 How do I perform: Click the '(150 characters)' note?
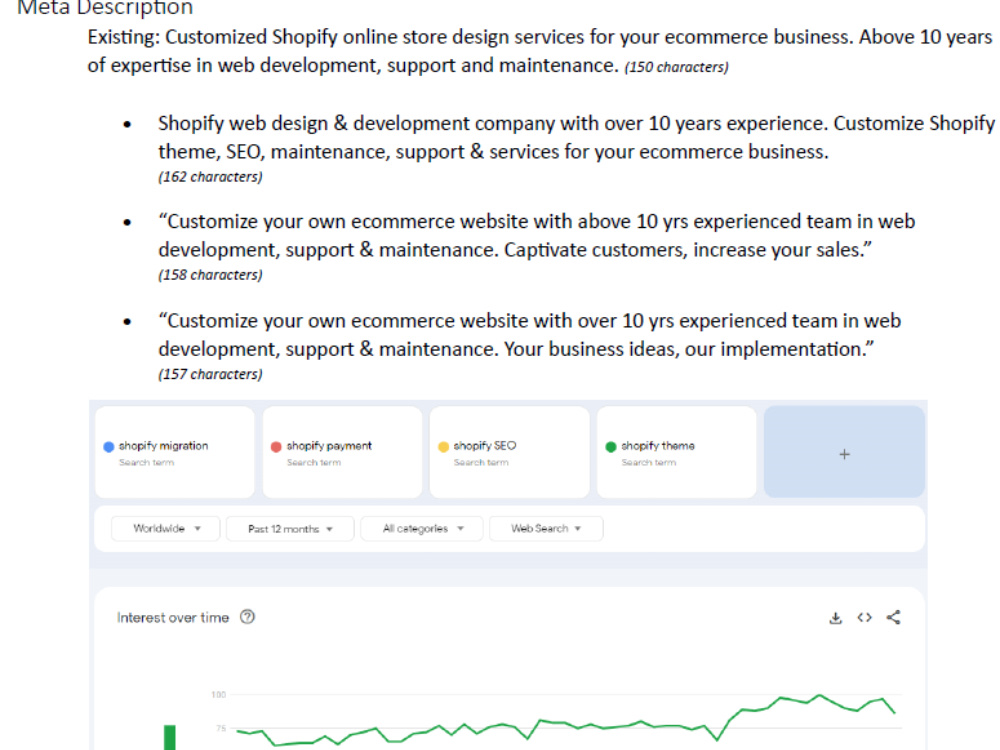tap(676, 67)
